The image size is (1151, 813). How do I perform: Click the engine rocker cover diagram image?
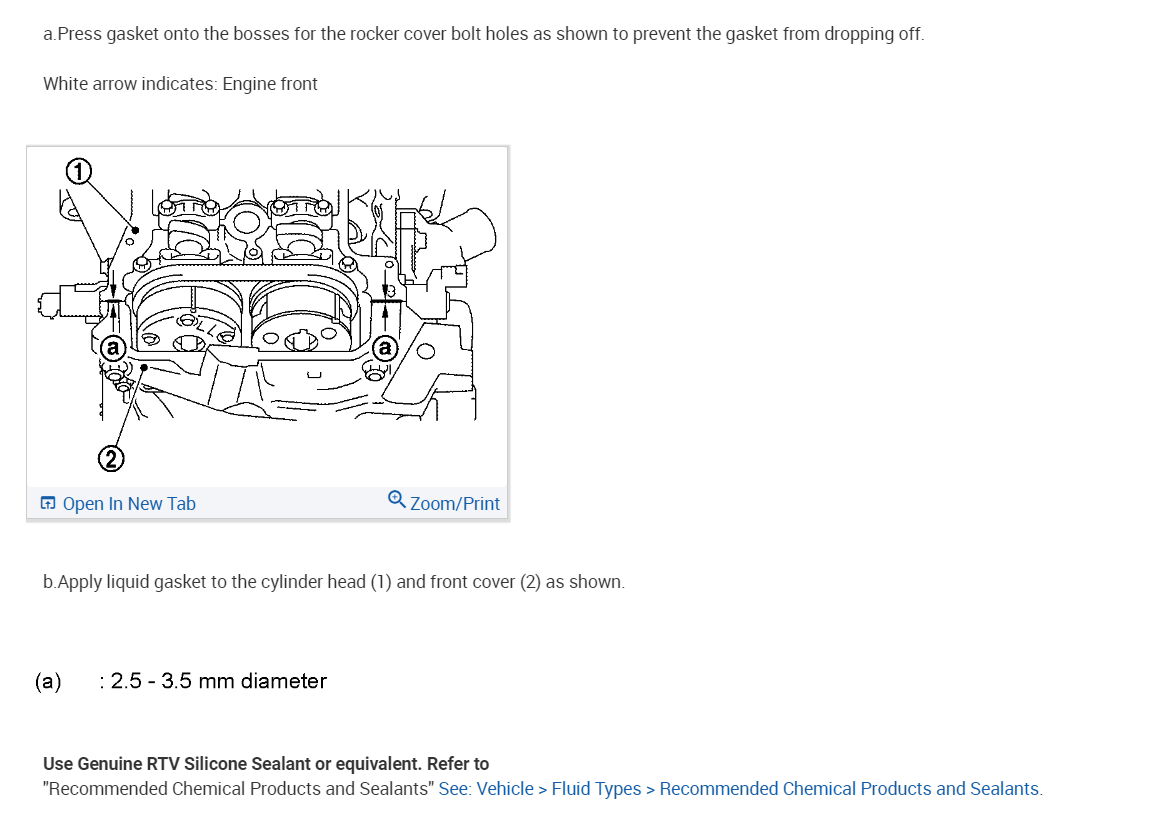tap(267, 316)
